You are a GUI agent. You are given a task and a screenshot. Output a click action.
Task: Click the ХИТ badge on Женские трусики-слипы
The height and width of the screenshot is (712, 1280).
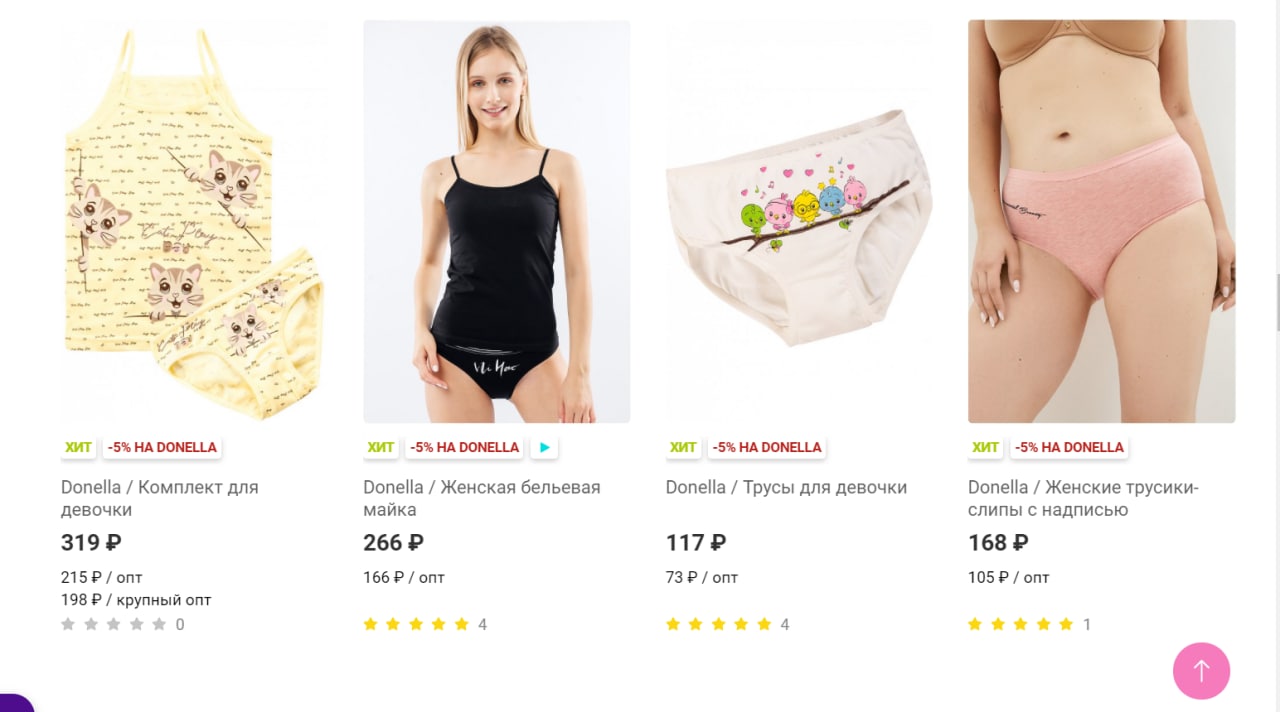tap(985, 447)
